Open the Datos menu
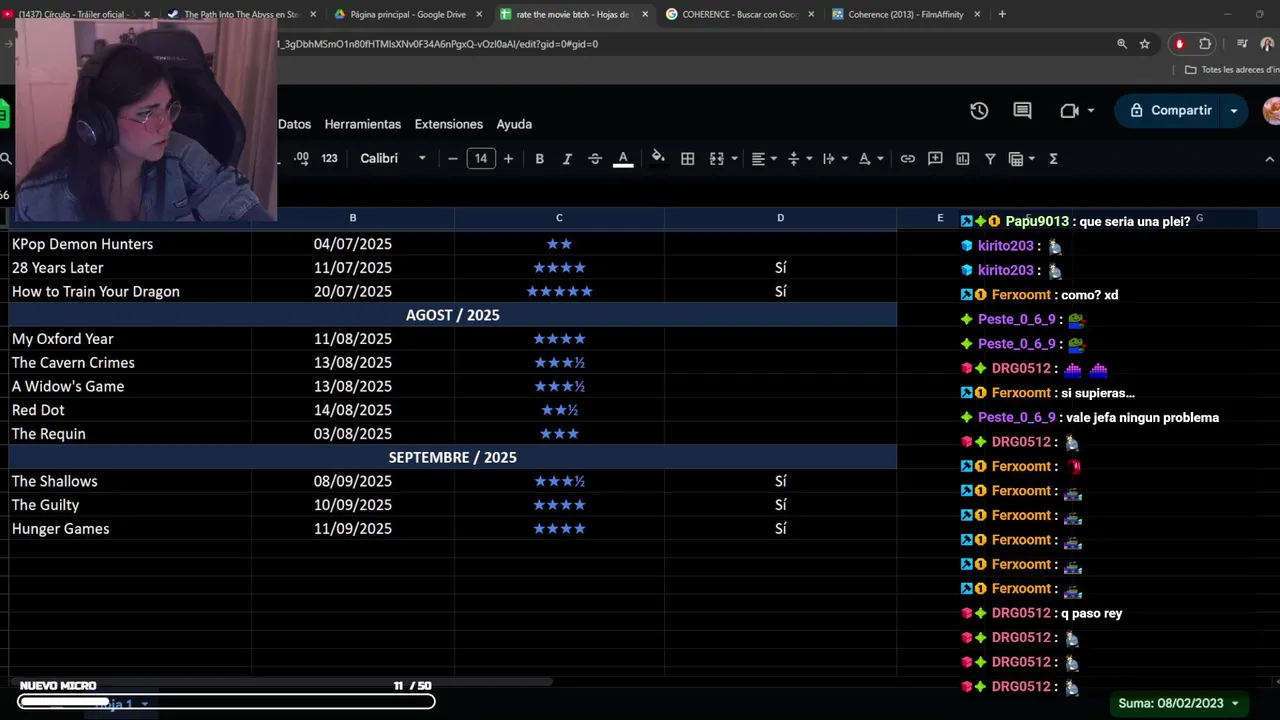Screen dimensions: 1280x720 click(294, 124)
